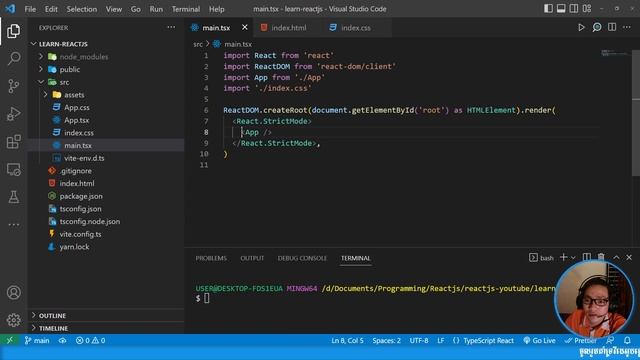
Task: Split the editor to the right
Action: pos(612,27)
